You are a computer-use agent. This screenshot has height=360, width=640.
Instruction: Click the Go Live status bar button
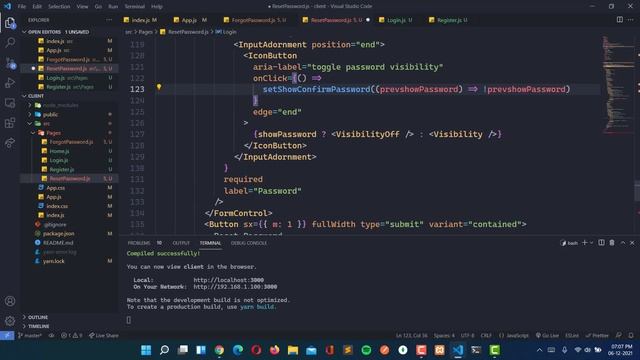tap(547, 335)
